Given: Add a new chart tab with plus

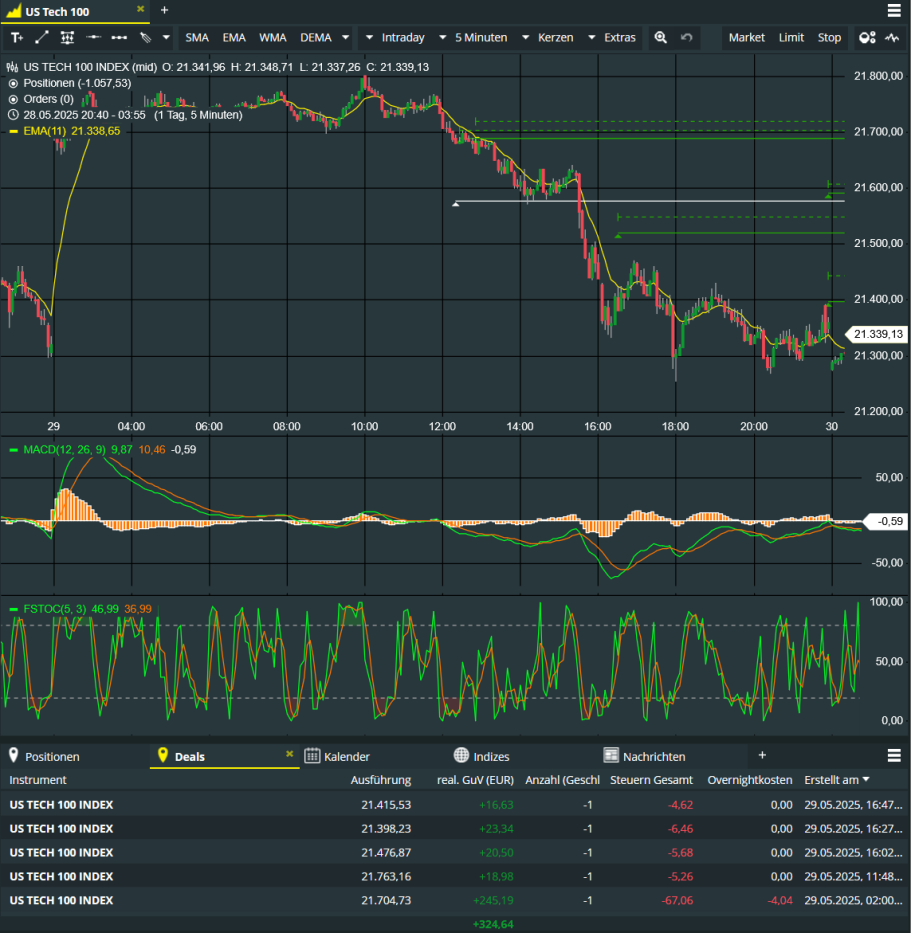Looking at the screenshot, I should pos(165,10).
